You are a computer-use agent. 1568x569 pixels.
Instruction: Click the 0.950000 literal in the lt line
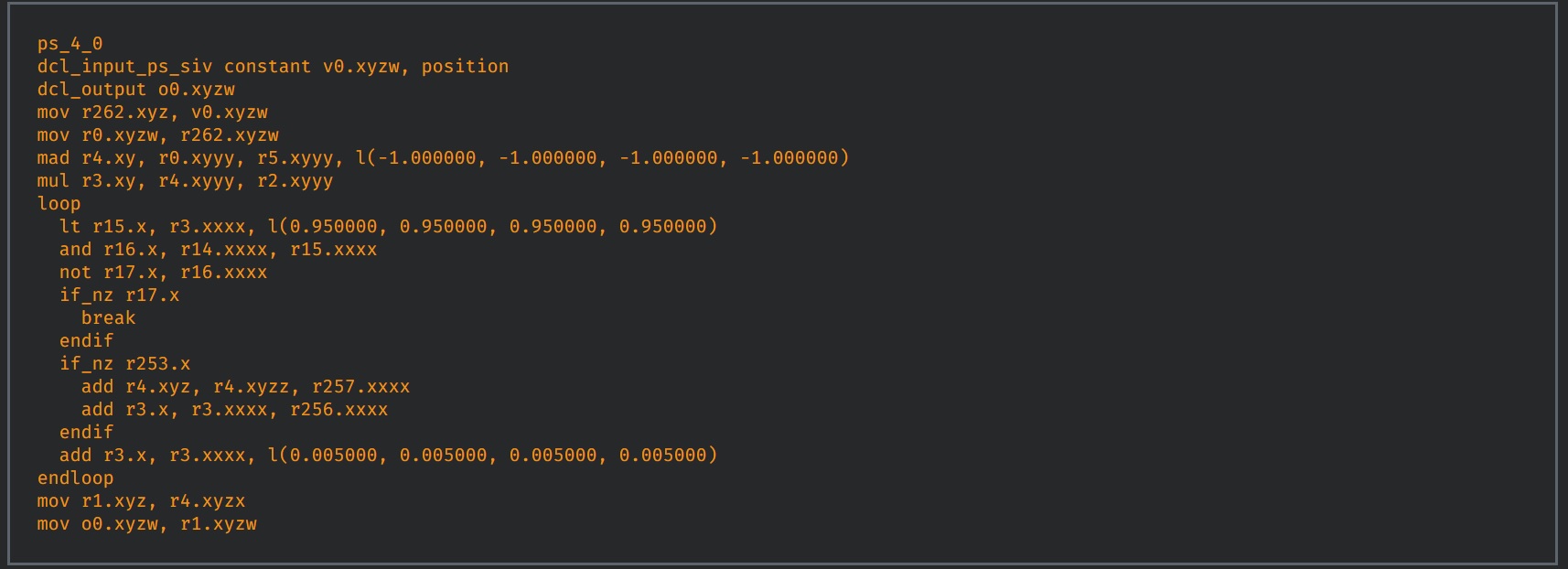click(492, 227)
